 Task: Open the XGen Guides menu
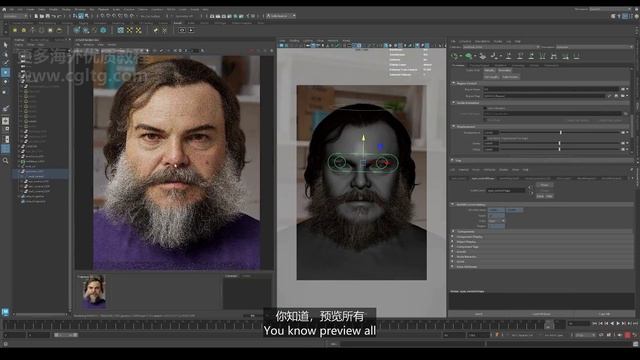(x=498, y=42)
